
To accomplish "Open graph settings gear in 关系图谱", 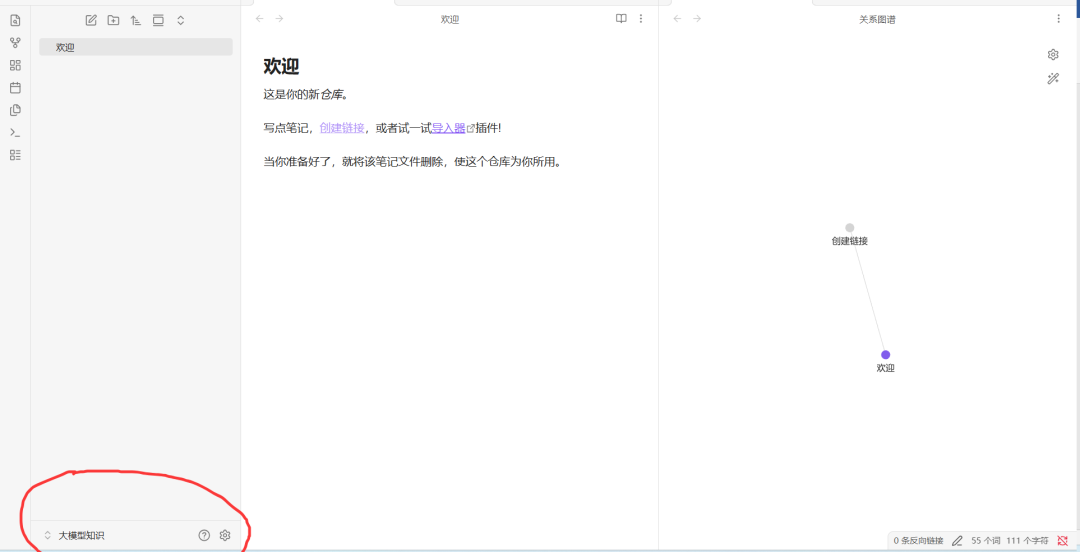I will (1052, 54).
